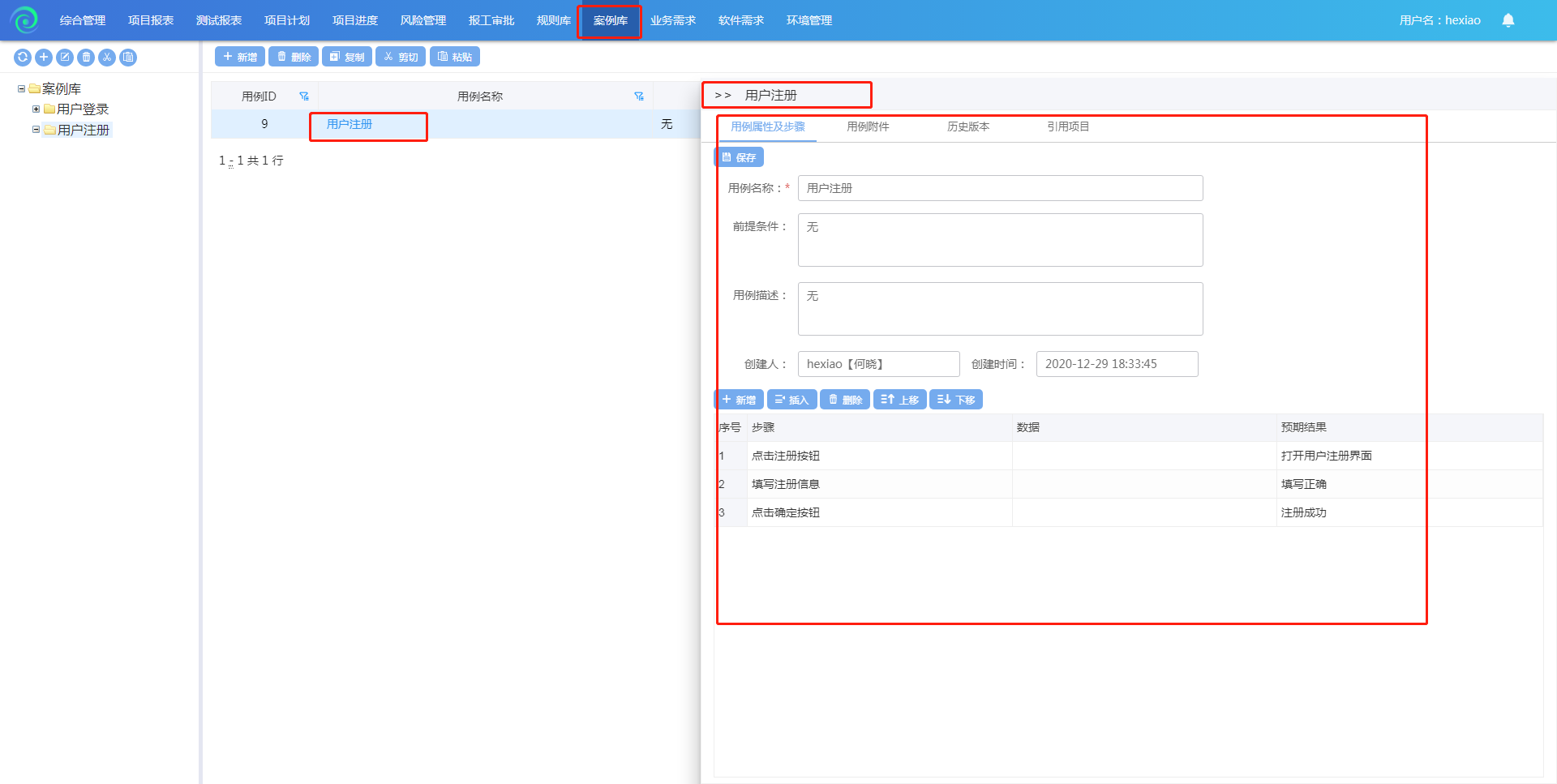Screen dimensions: 1557x784
Task: Switch to the 历史版本 tab
Action: tap(967, 126)
